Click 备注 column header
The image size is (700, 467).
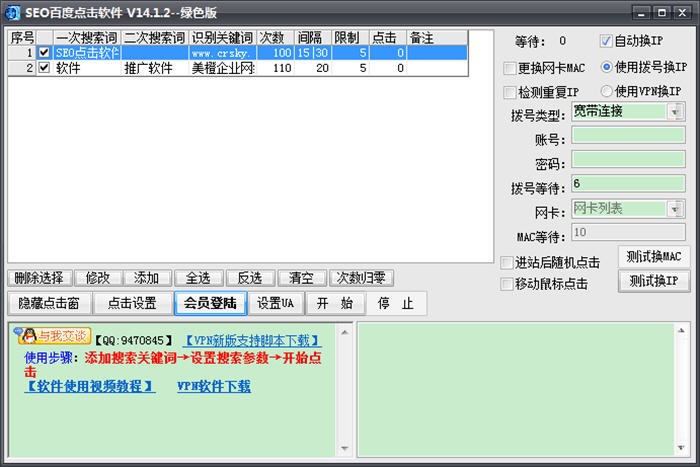437,38
